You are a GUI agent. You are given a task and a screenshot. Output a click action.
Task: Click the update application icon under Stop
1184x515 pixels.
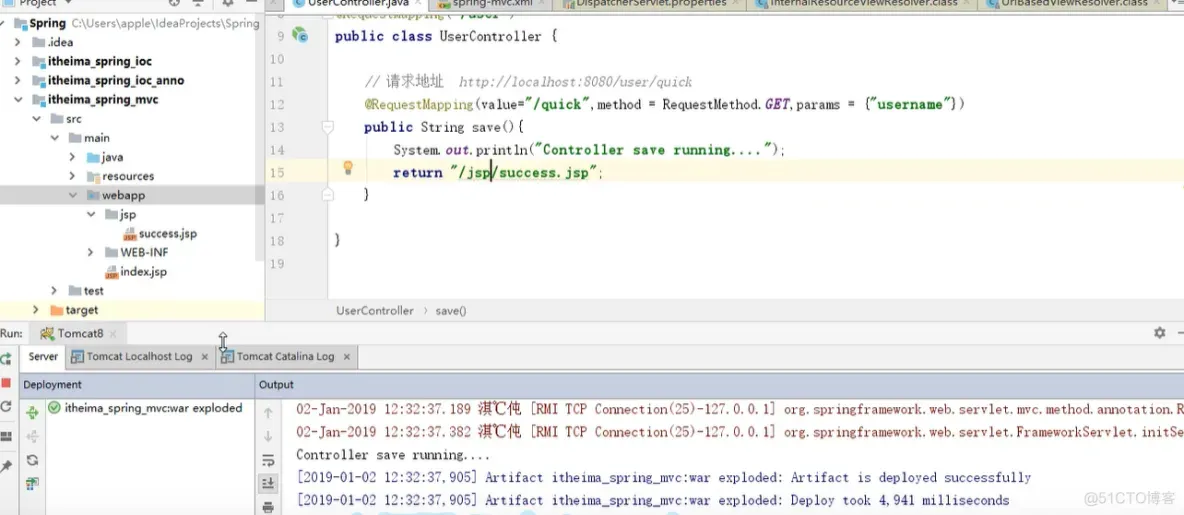tap(6, 406)
